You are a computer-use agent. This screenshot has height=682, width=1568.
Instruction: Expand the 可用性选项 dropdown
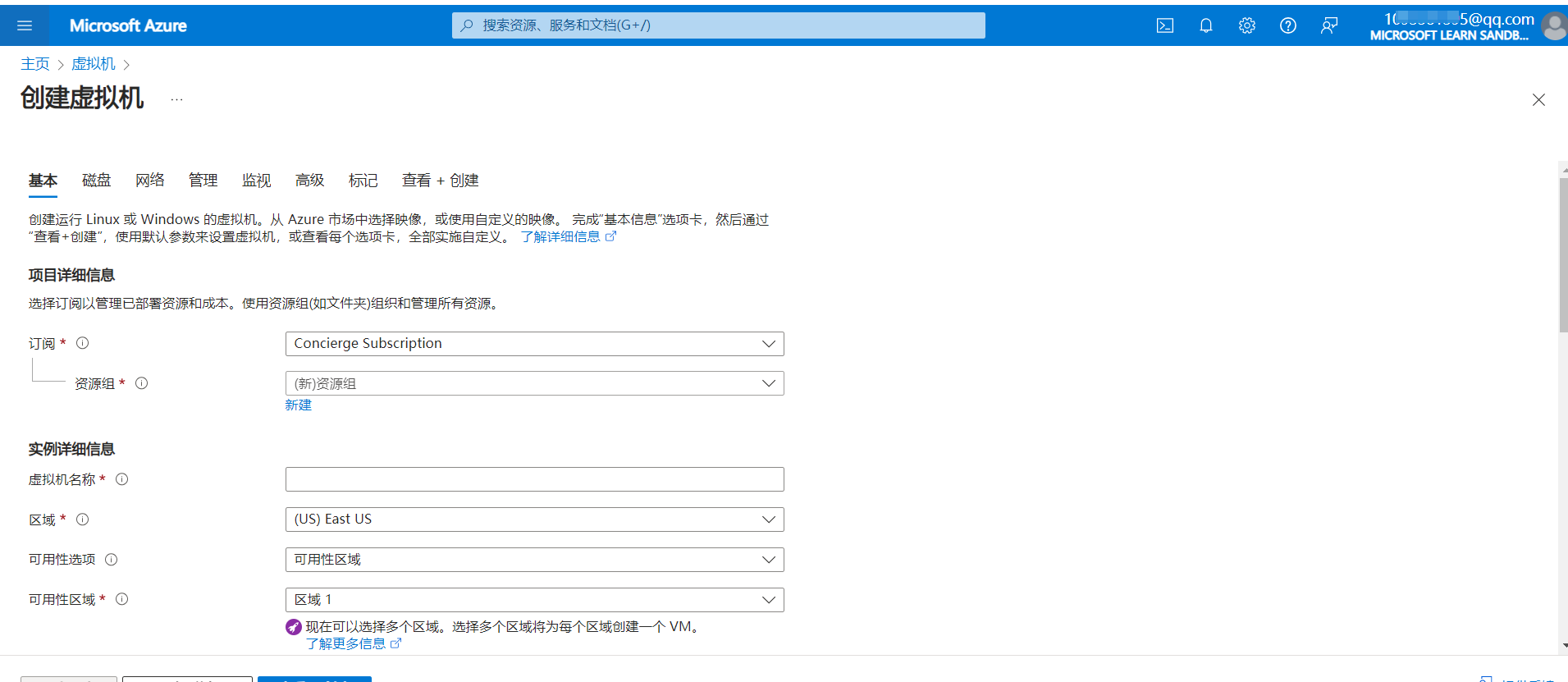(534, 560)
